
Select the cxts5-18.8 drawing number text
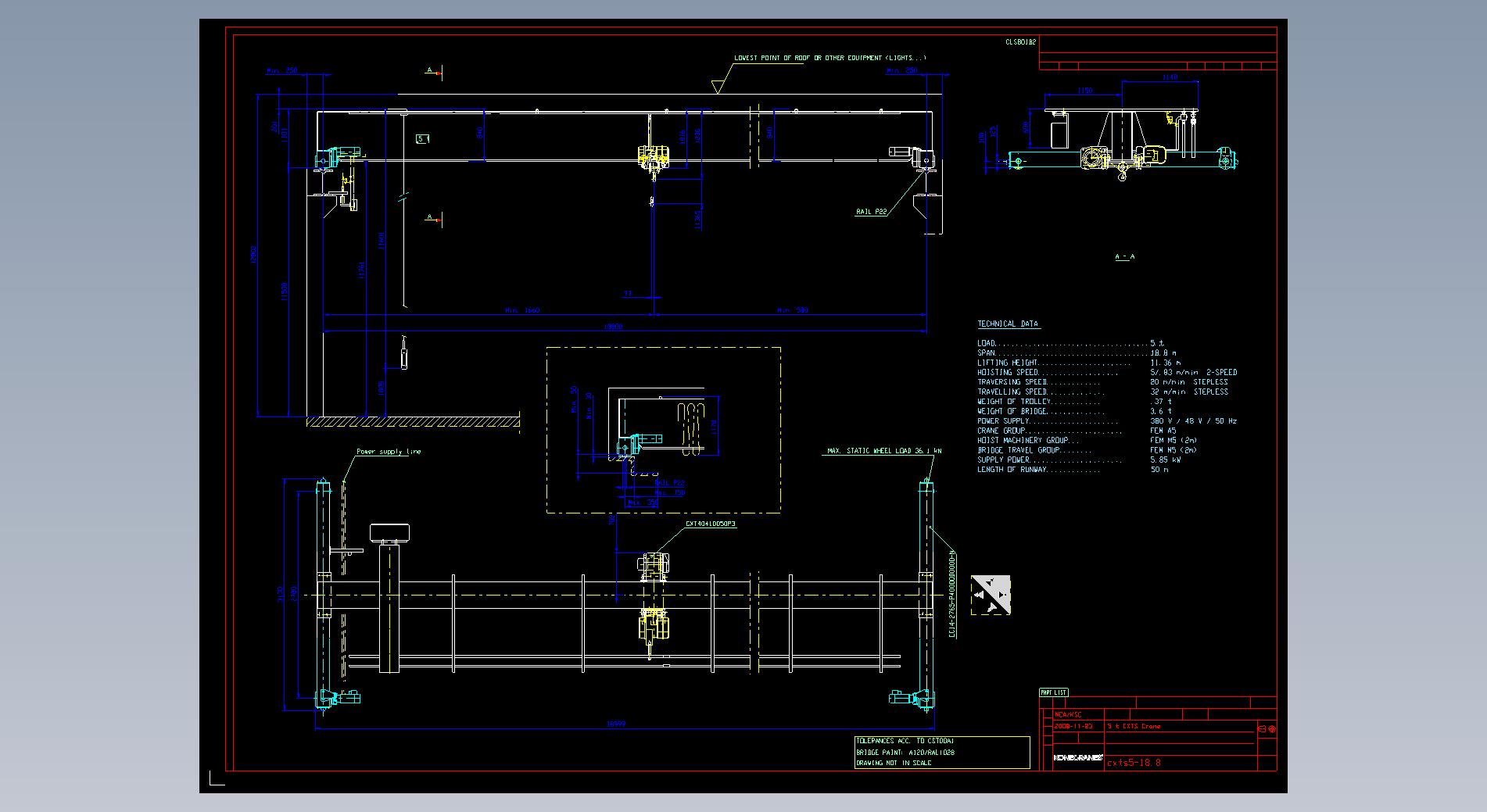coord(1134,763)
